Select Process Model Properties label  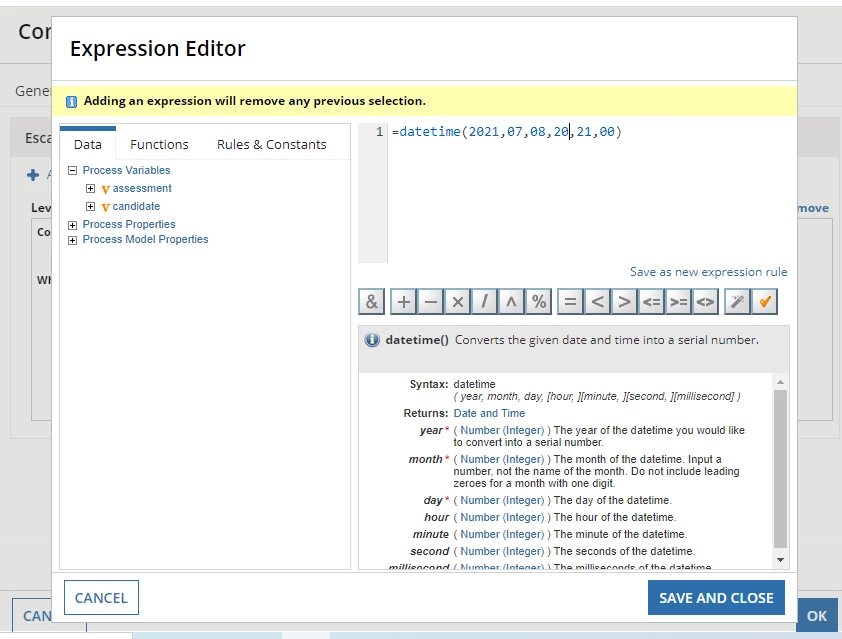click(x=146, y=239)
